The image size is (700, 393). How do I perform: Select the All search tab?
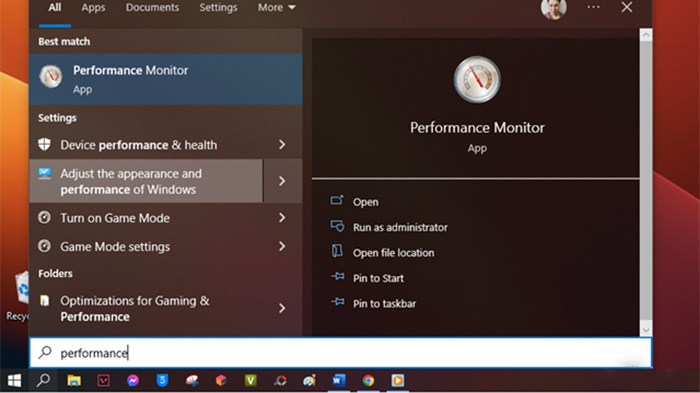point(54,8)
